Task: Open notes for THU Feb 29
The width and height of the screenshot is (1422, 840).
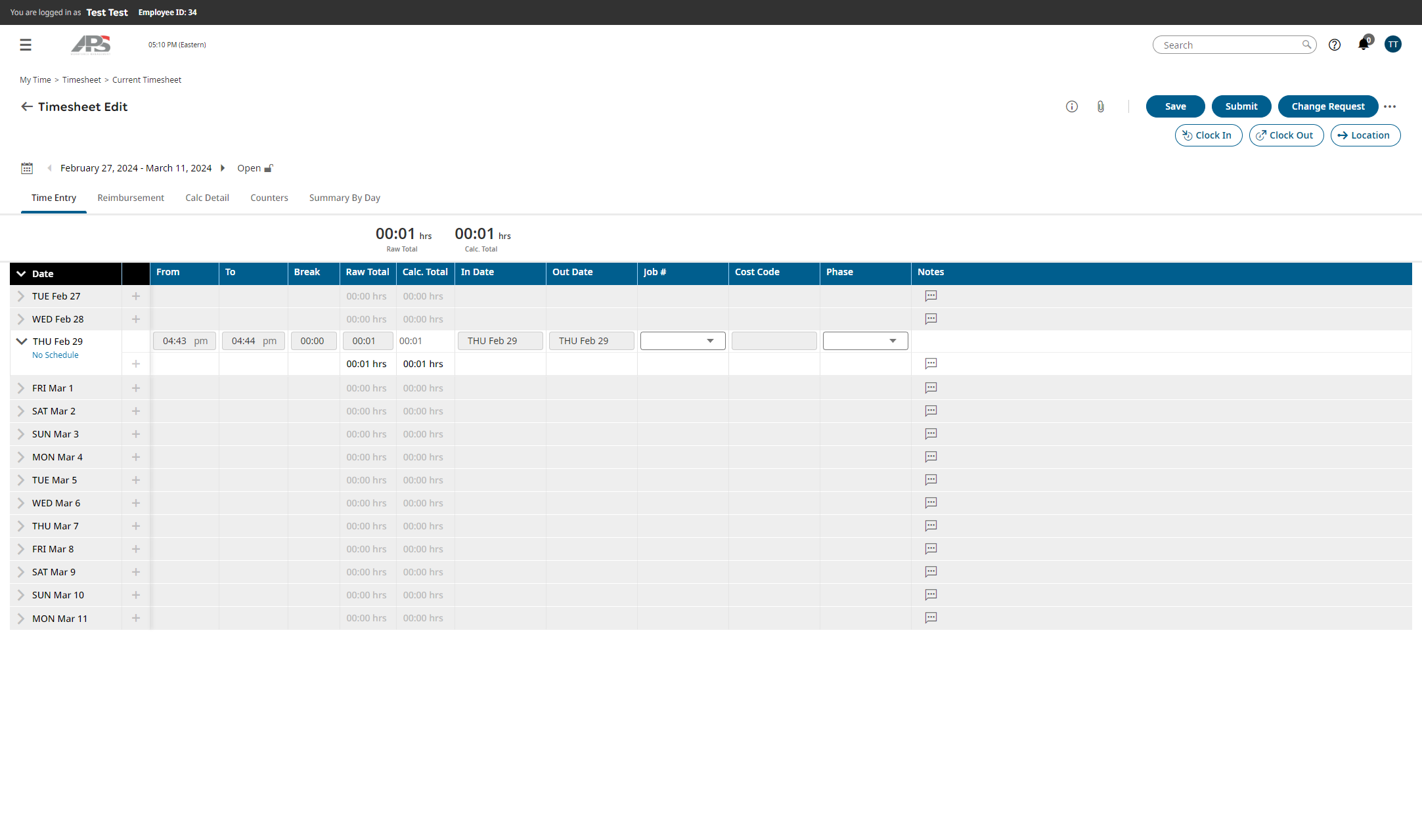Action: (x=931, y=364)
